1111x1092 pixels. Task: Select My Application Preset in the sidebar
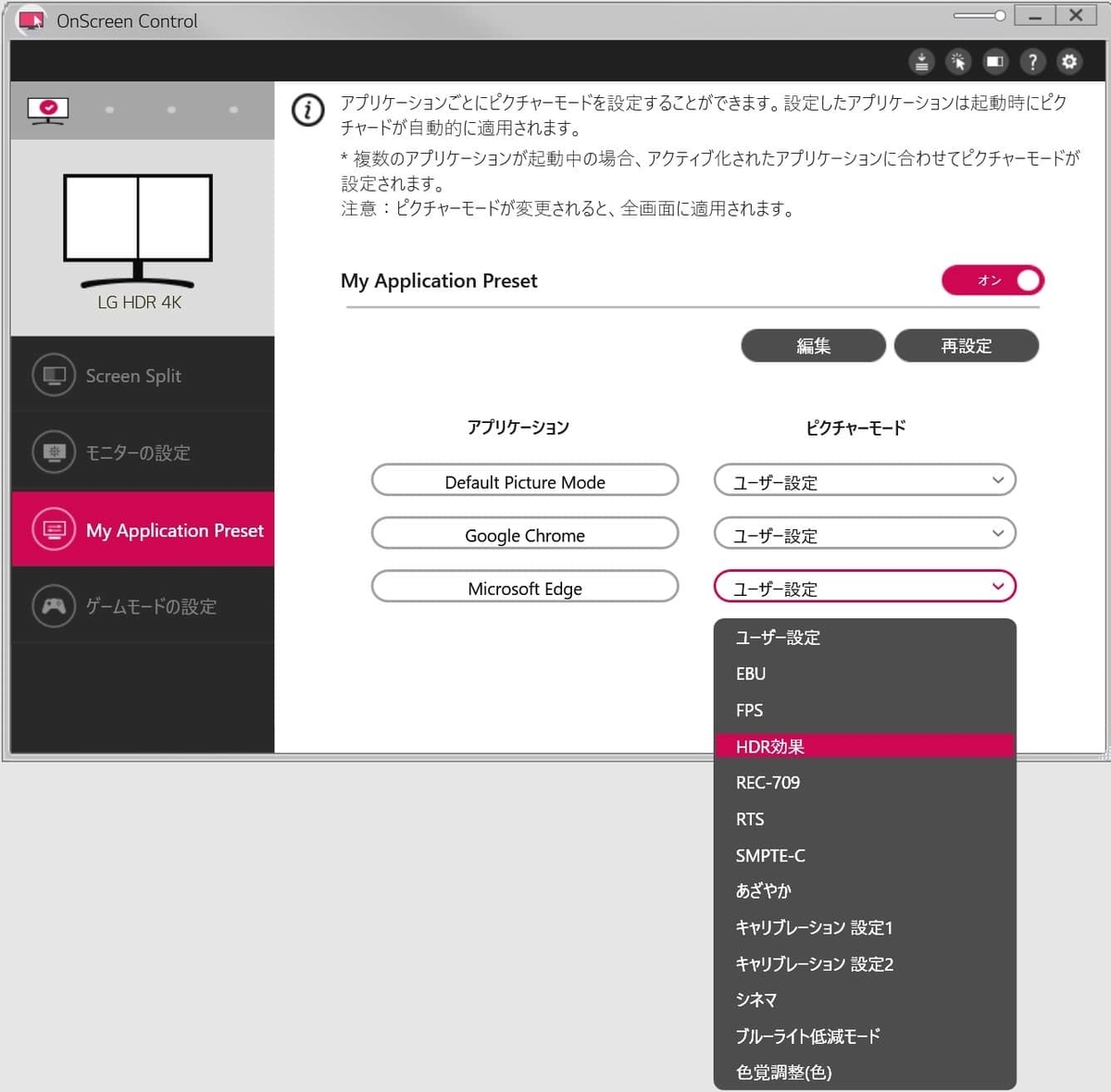click(143, 529)
